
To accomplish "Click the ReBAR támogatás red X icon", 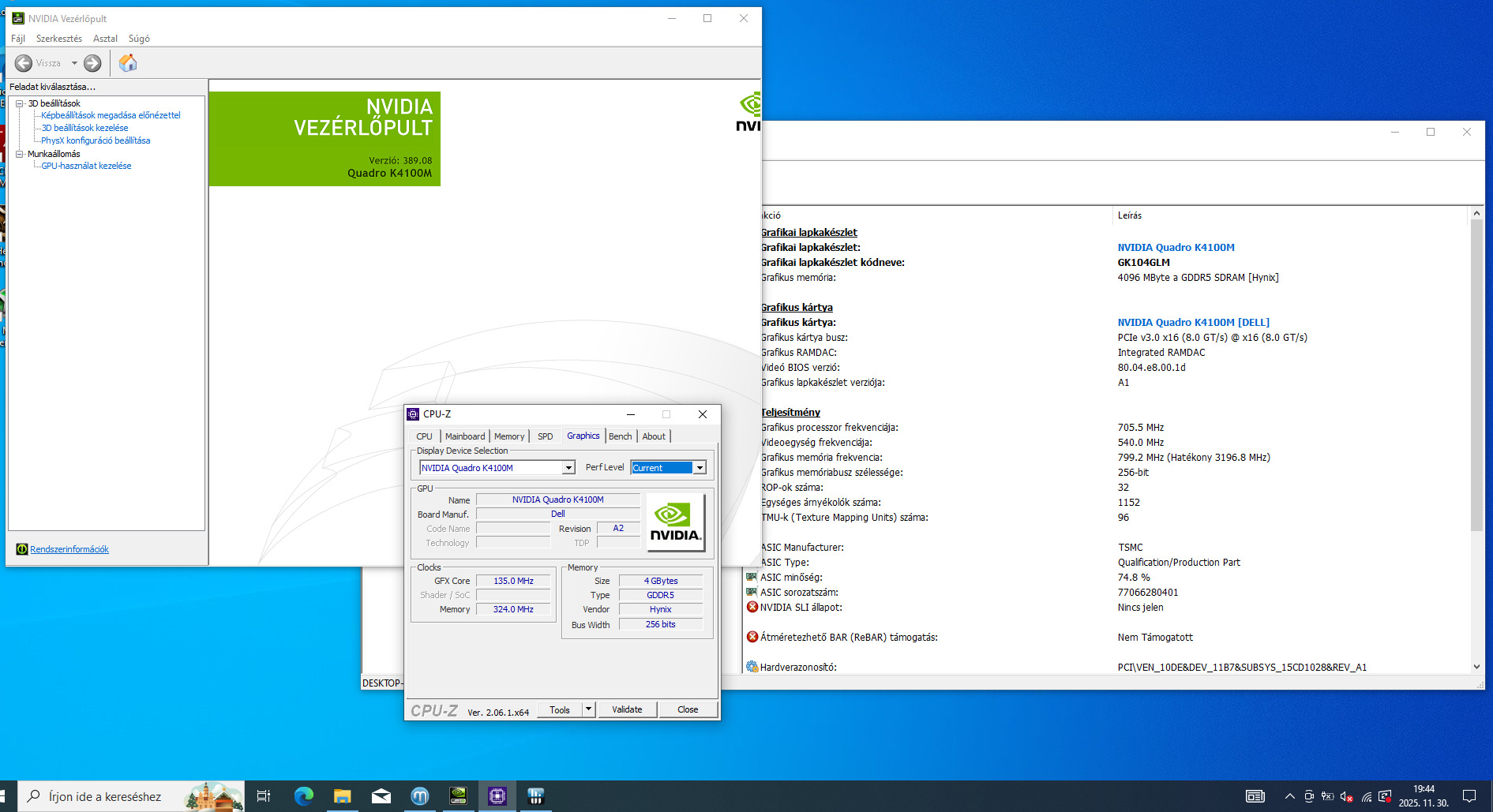I will click(x=752, y=637).
